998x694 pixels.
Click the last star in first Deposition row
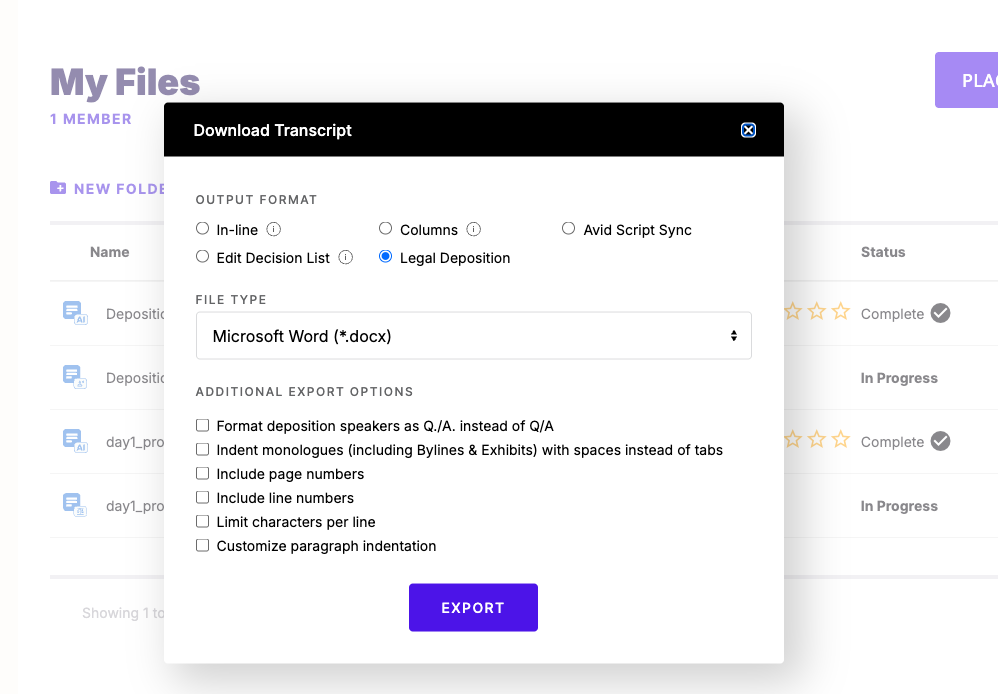click(x=841, y=311)
